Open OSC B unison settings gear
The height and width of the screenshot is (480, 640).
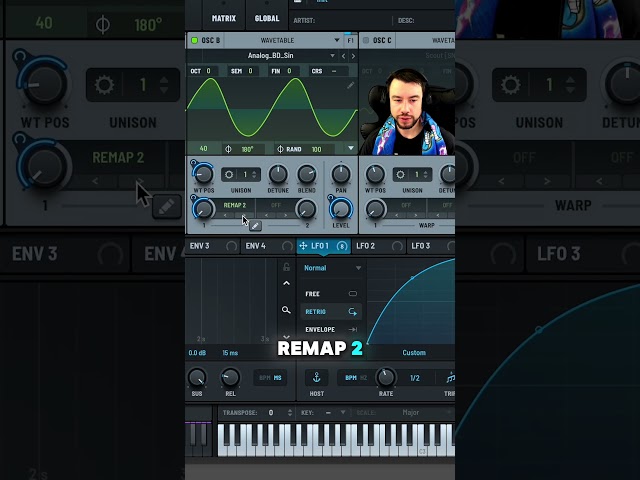coord(229,175)
